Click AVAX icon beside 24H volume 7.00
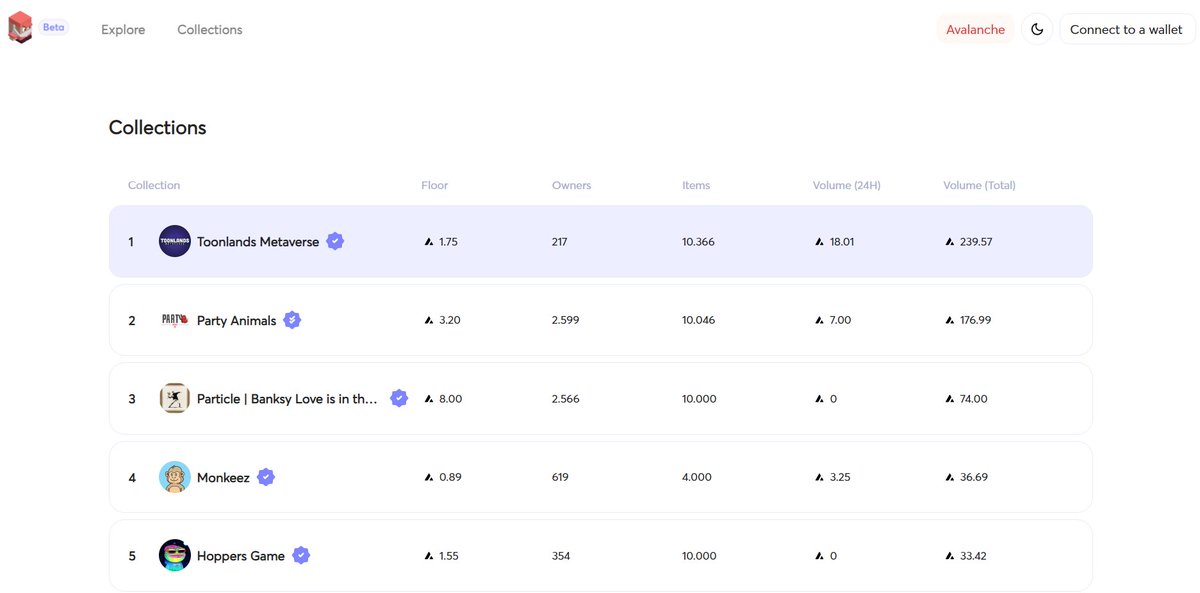Image resolution: width=1200 pixels, height=593 pixels. [x=820, y=320]
